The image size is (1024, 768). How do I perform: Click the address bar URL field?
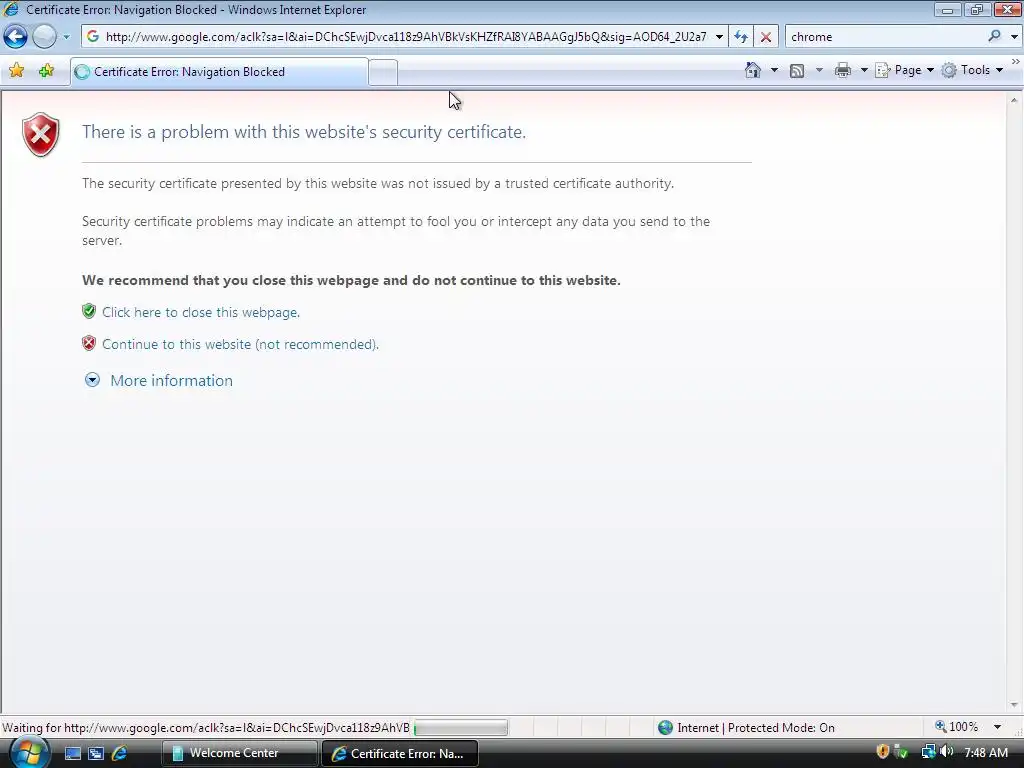pyautogui.click(x=405, y=37)
